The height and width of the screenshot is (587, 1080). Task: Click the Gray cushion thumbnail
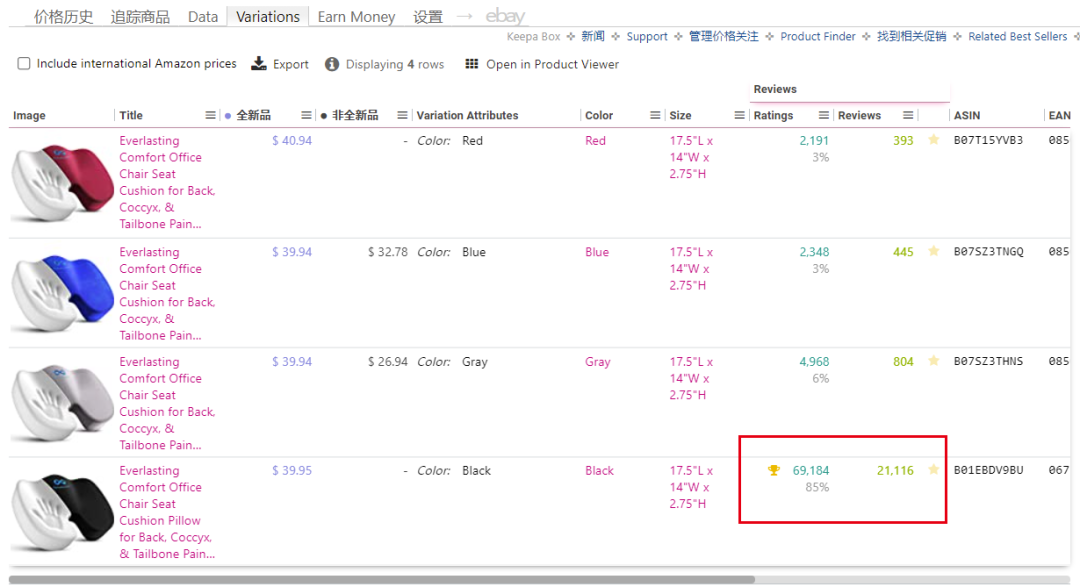(62, 403)
